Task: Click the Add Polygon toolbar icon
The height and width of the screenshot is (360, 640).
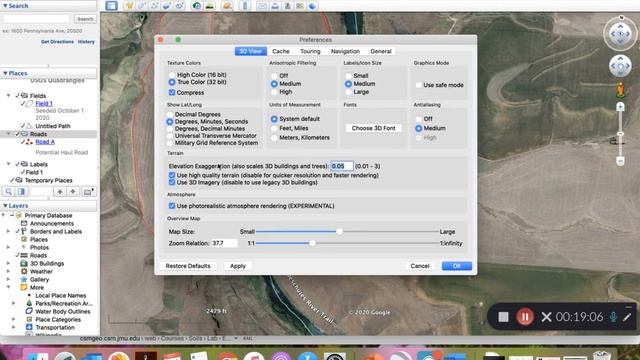Action: (x=142, y=6)
